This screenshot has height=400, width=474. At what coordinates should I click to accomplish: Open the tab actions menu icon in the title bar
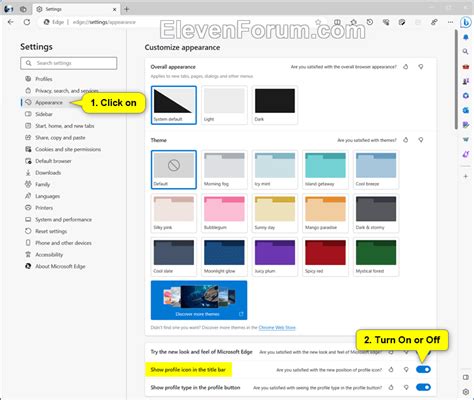point(23,9)
